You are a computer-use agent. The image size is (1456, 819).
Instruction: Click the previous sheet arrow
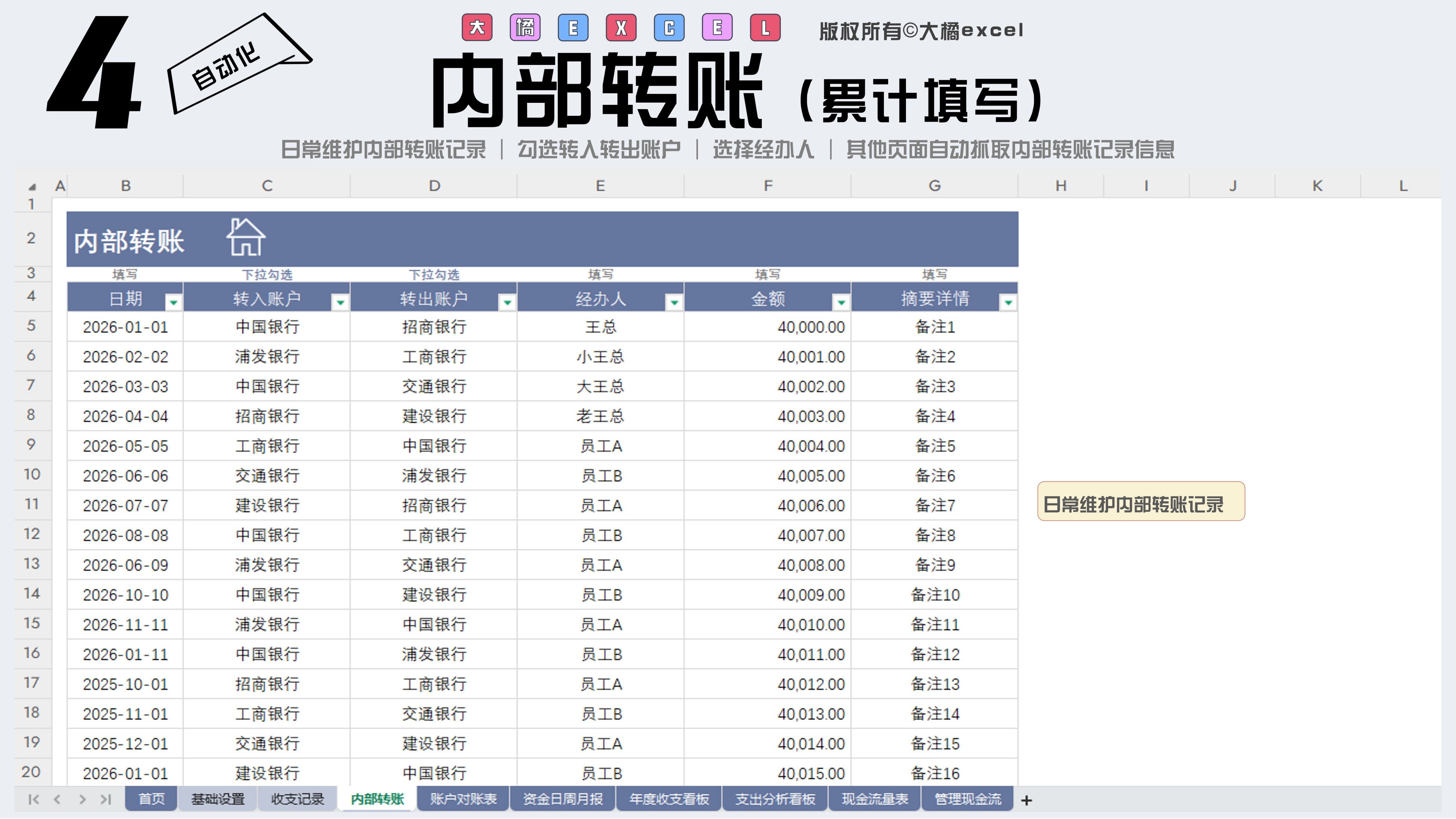[x=57, y=799]
